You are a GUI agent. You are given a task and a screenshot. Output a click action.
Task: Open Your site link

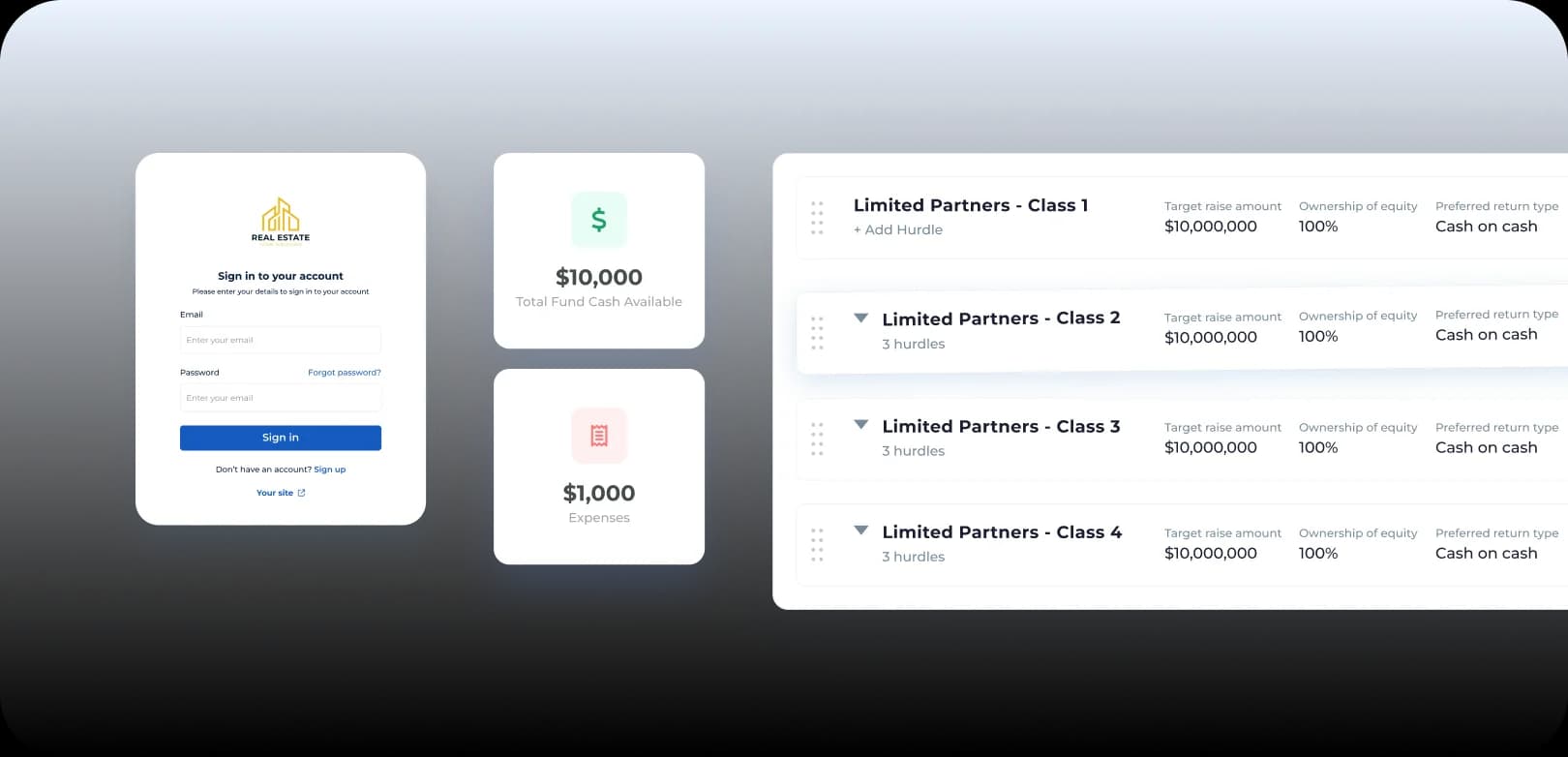click(x=275, y=493)
